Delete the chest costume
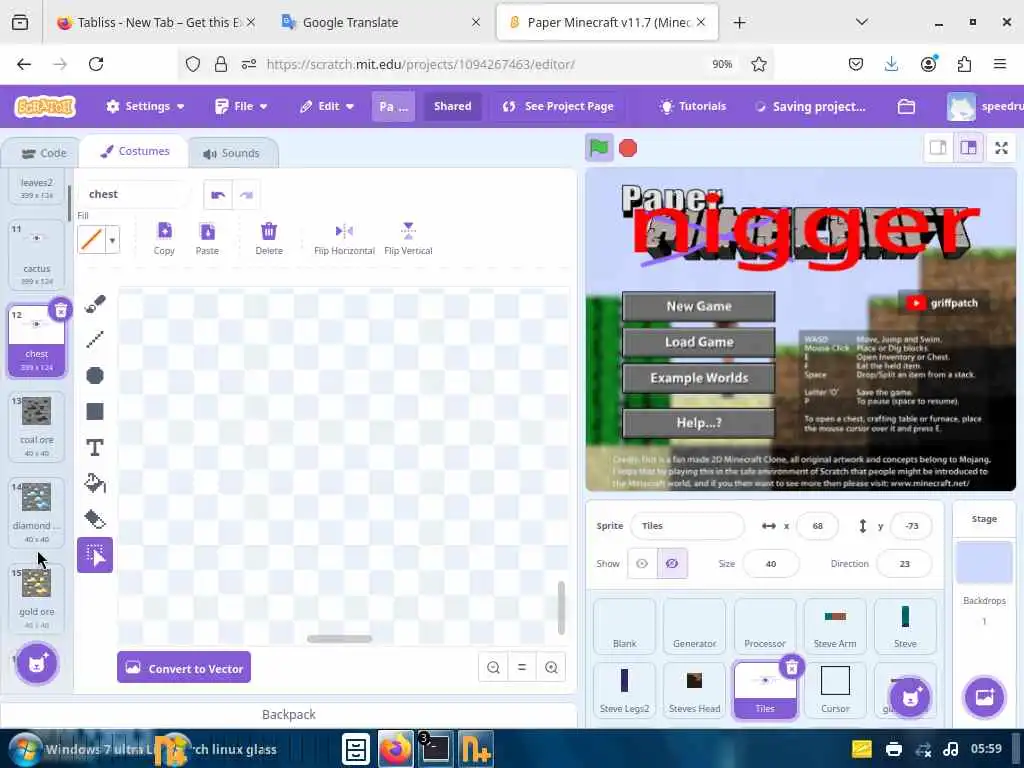1024x768 pixels. tap(60, 310)
